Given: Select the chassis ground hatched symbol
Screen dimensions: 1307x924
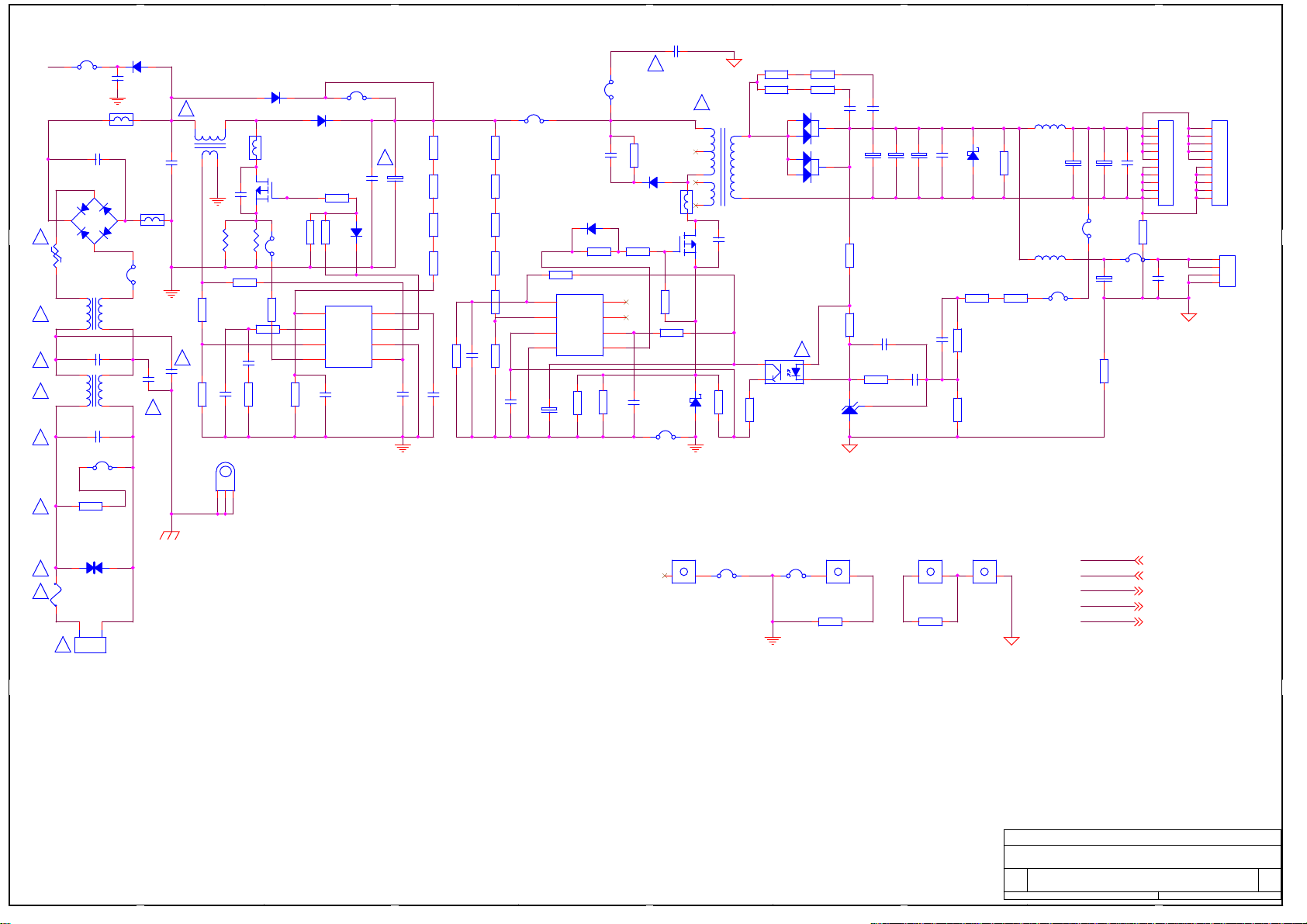Looking at the screenshot, I should 170,535.
